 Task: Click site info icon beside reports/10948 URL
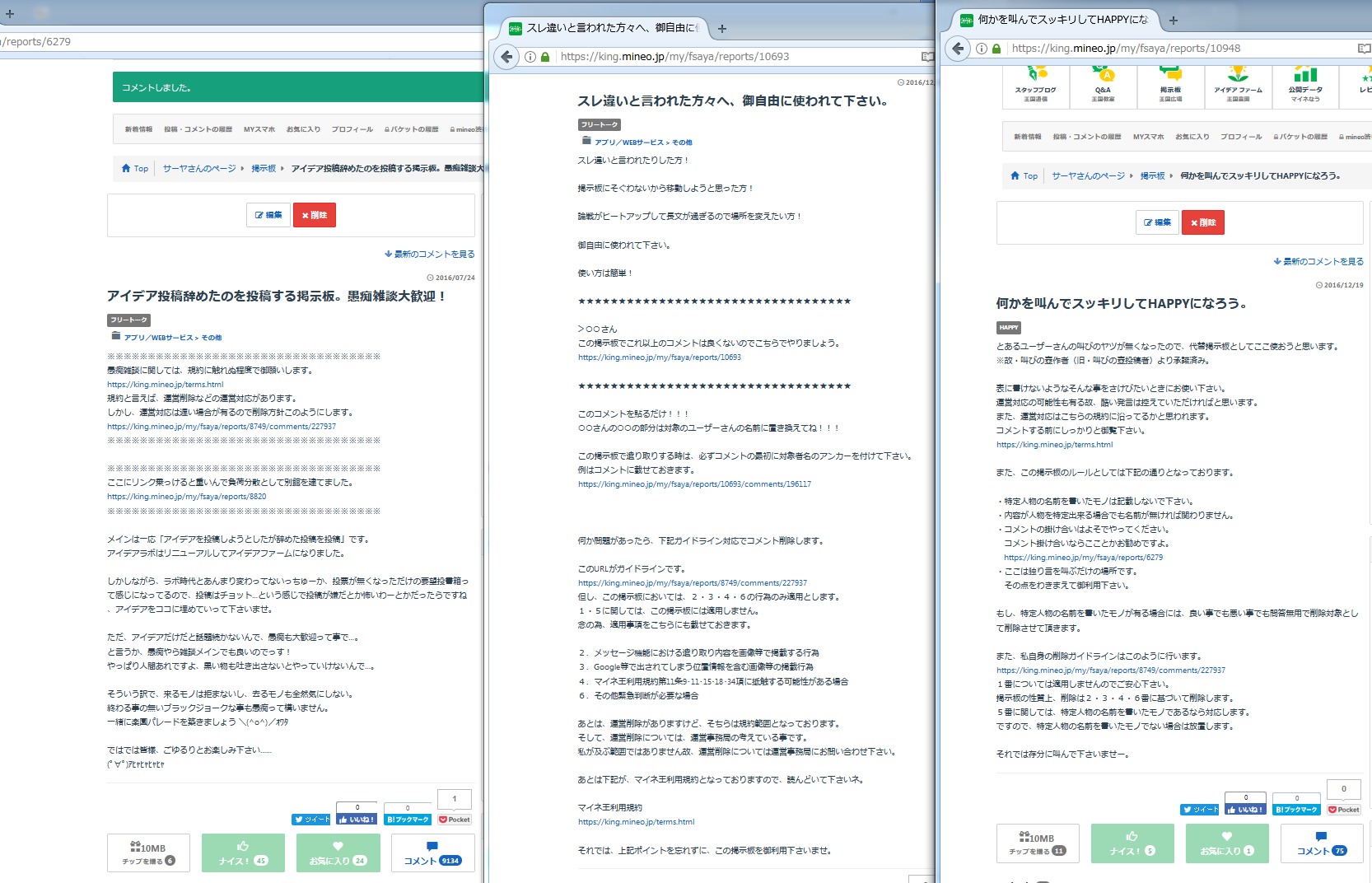982,49
